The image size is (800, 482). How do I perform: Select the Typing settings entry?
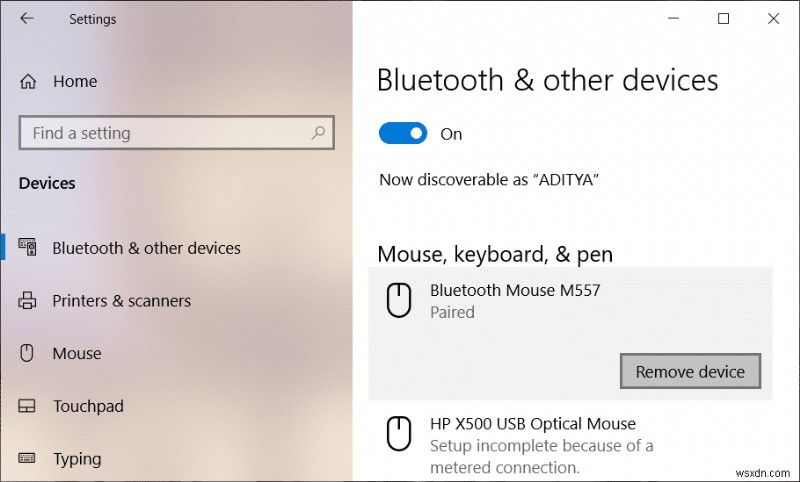pyautogui.click(x=77, y=459)
